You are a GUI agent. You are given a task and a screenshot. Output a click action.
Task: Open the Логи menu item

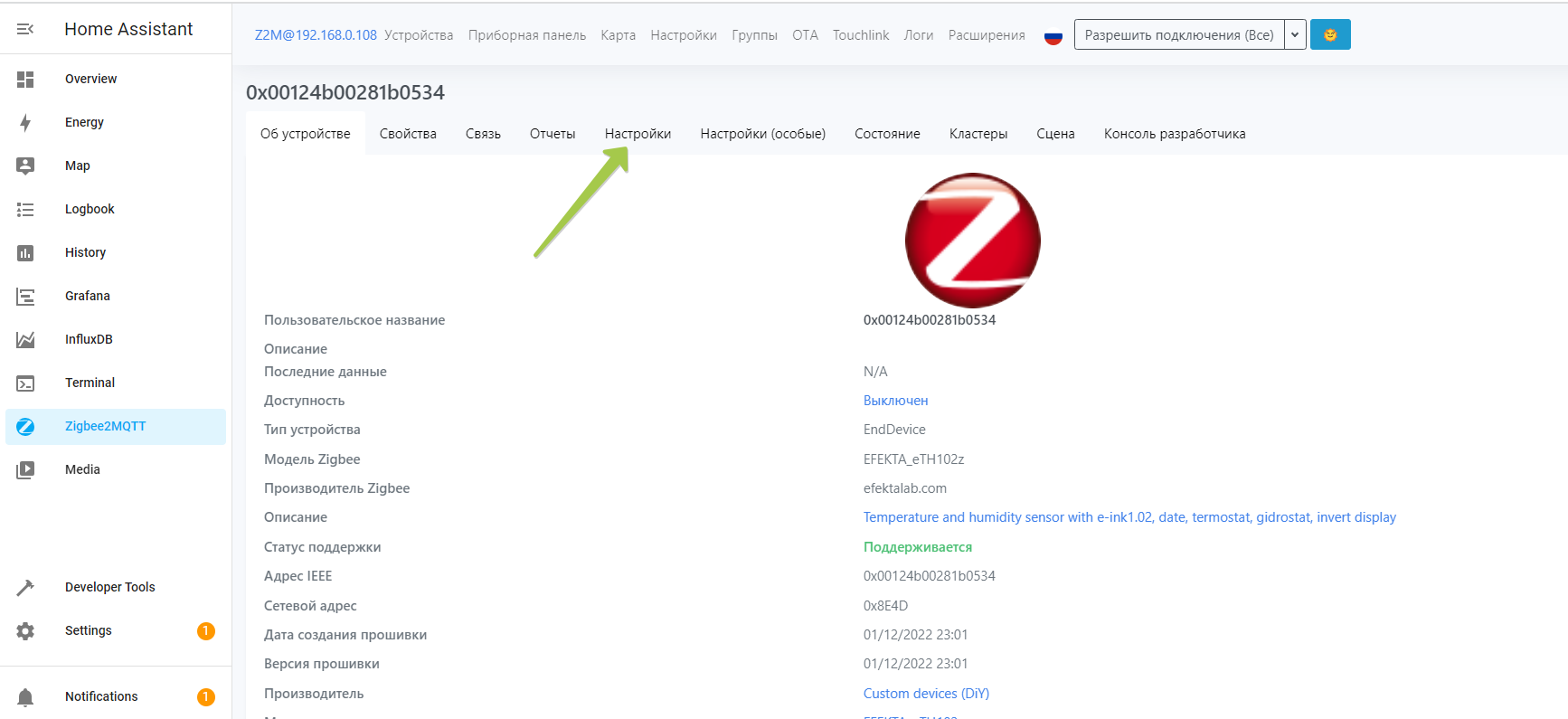pos(919,35)
